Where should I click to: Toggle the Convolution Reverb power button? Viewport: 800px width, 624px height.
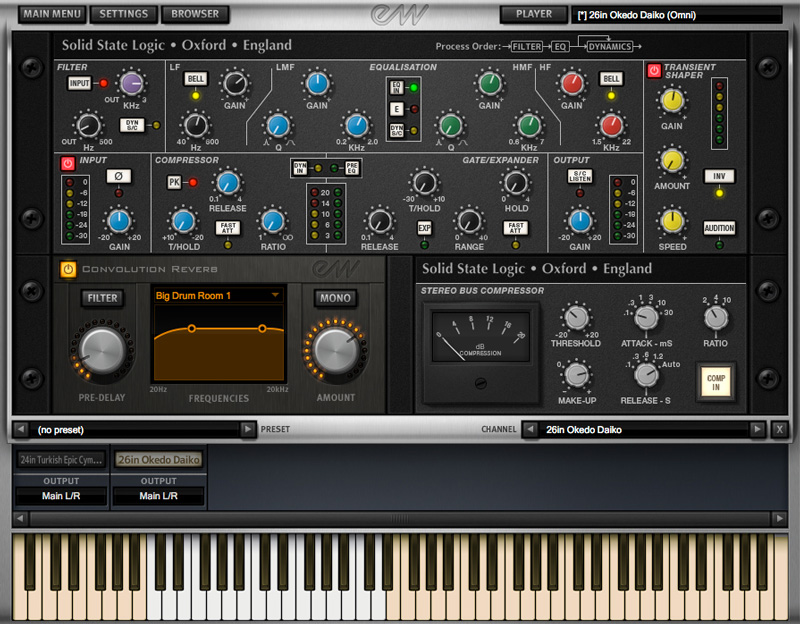click(x=68, y=269)
